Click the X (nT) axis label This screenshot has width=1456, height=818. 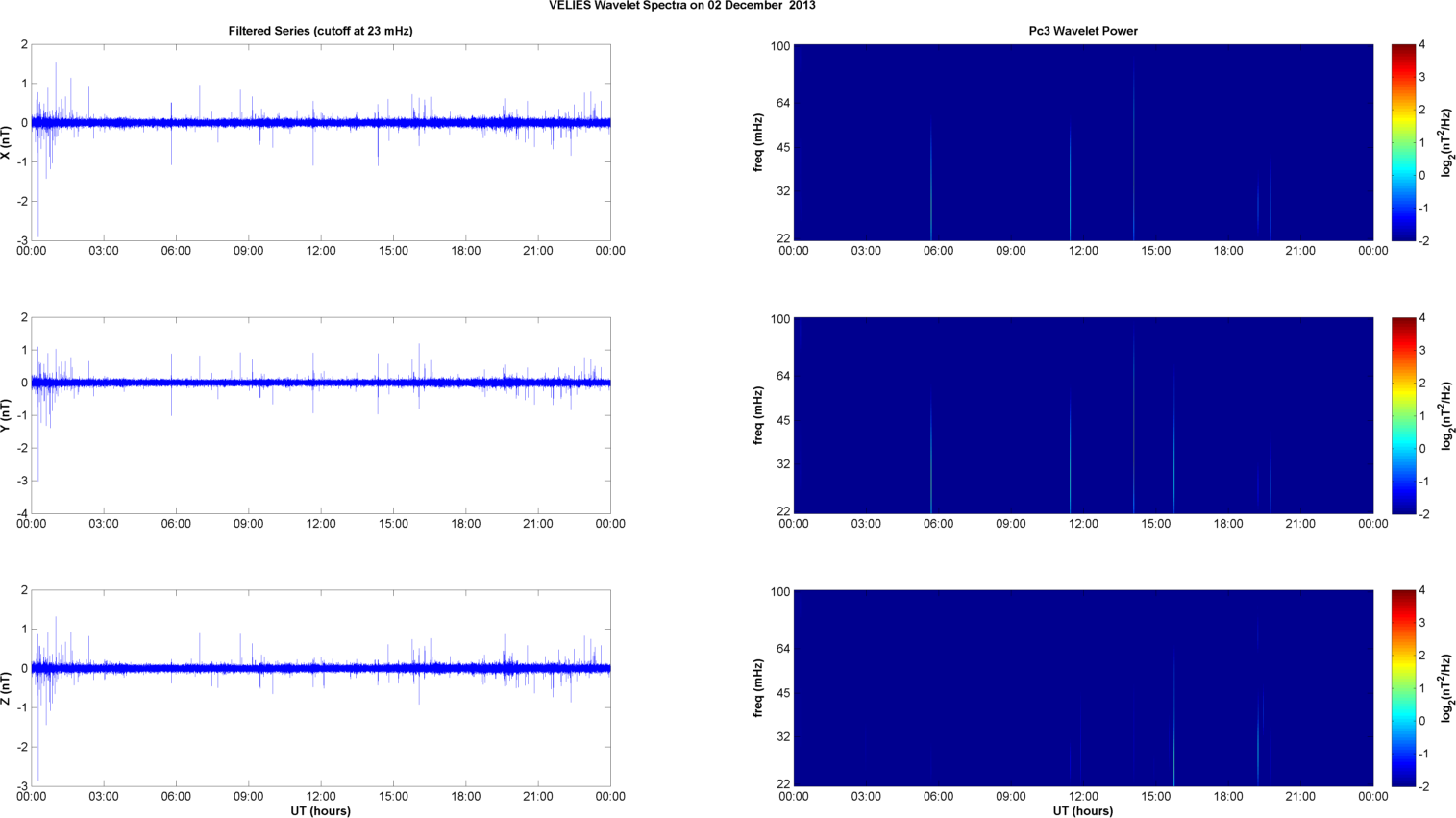(x=7, y=142)
